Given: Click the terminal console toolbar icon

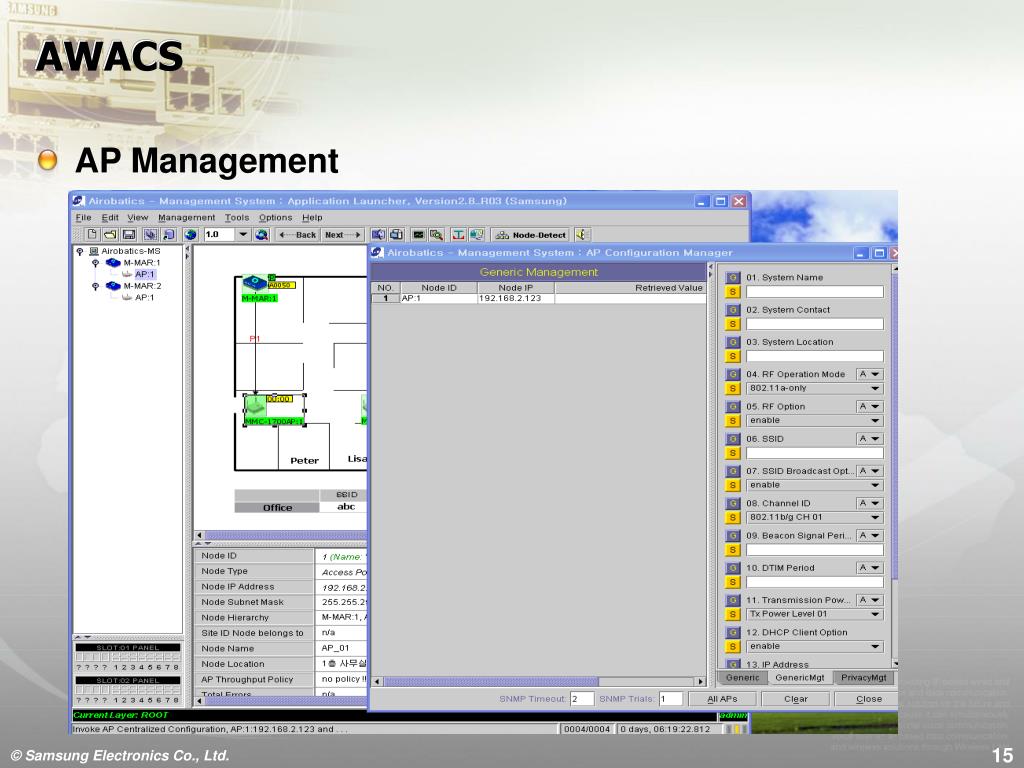Looking at the screenshot, I should tap(419, 234).
